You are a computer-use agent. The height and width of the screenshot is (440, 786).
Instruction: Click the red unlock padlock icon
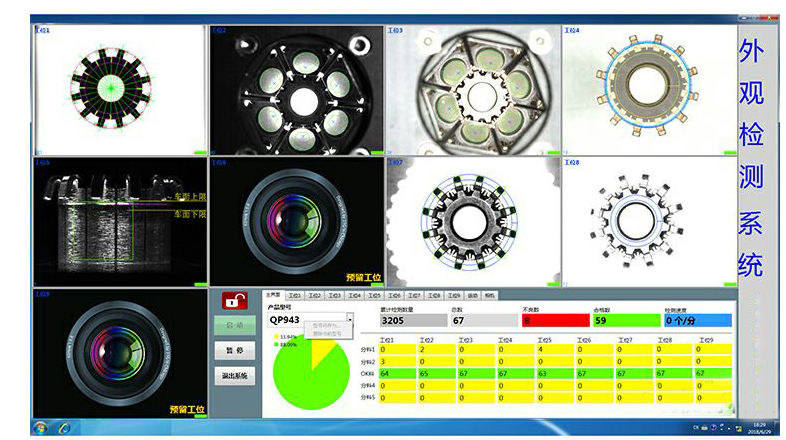click(233, 301)
